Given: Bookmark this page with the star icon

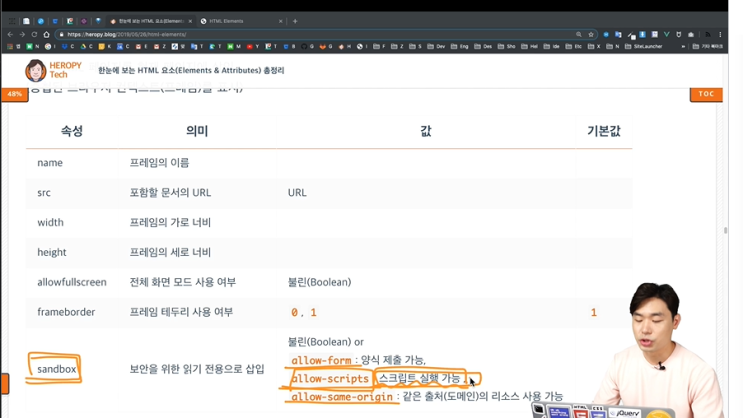Looking at the screenshot, I should (591, 34).
